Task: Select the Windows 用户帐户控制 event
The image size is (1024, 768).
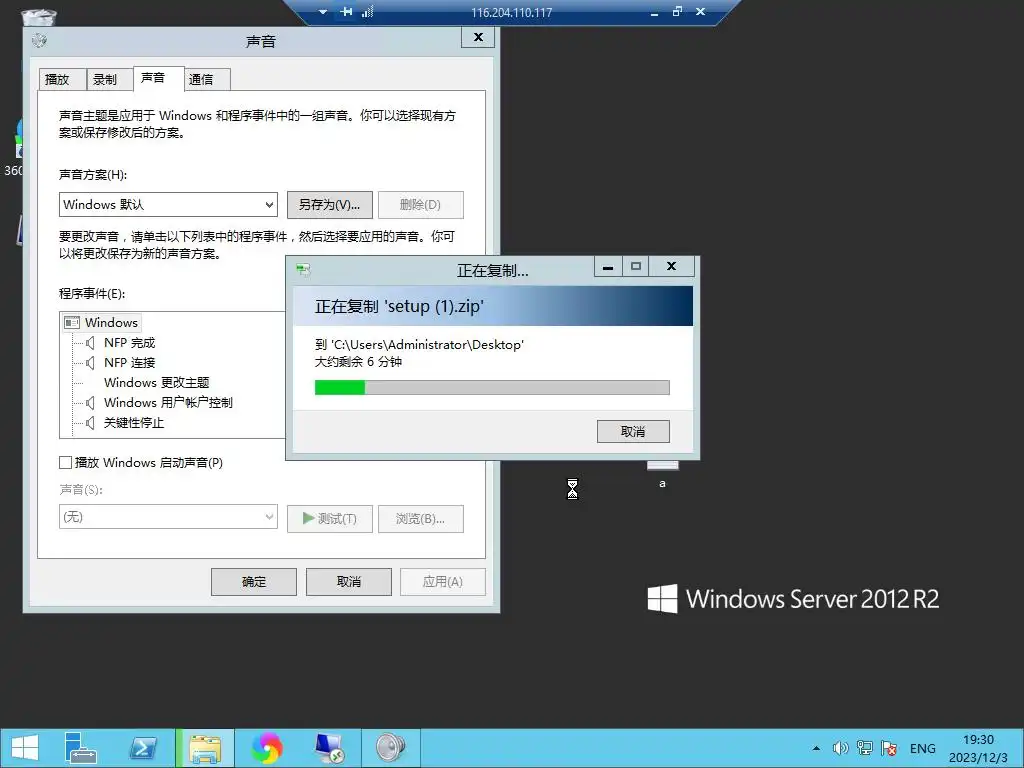Action: tap(168, 403)
